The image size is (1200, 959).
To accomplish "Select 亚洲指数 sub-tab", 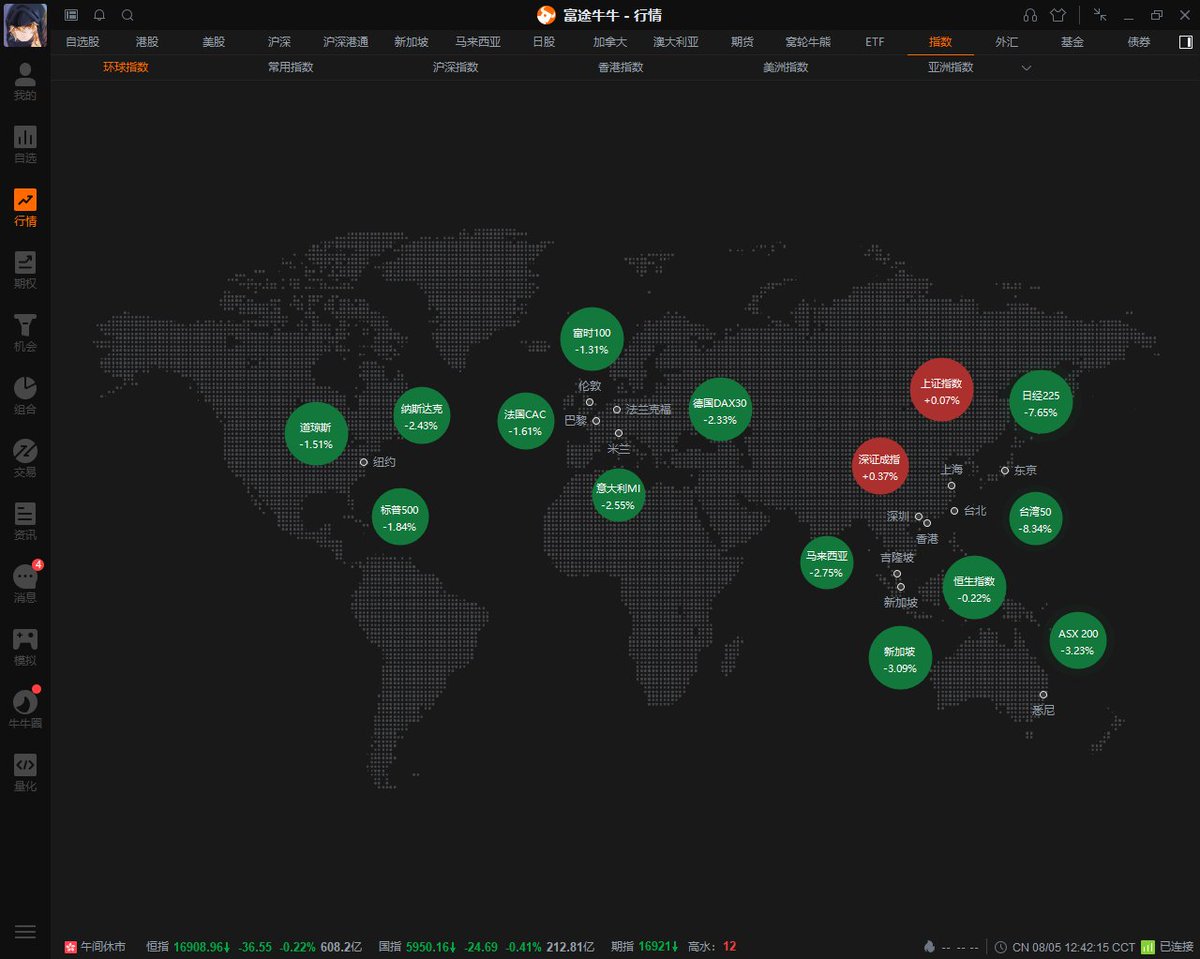I will pyautogui.click(x=950, y=67).
